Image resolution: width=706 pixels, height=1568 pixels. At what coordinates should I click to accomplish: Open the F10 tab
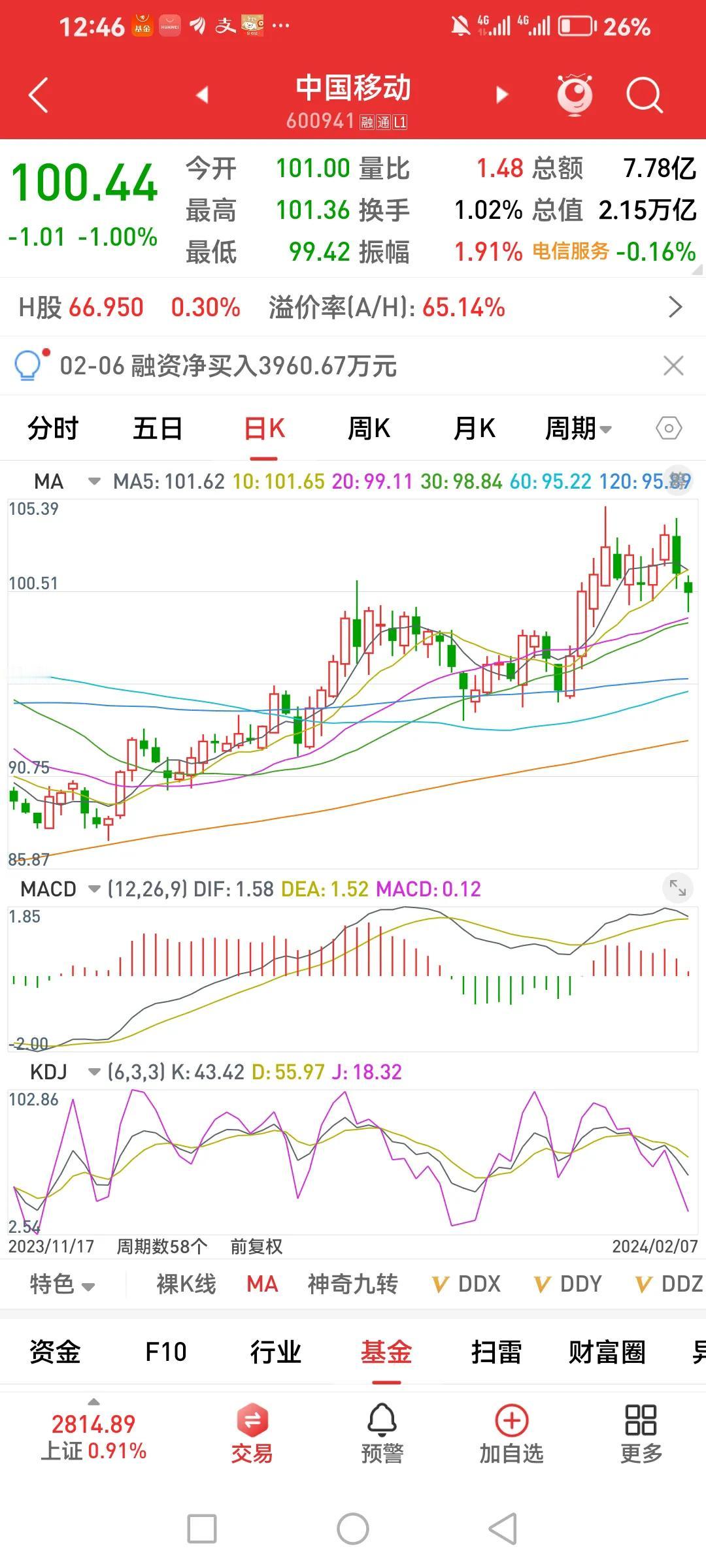[x=166, y=1352]
